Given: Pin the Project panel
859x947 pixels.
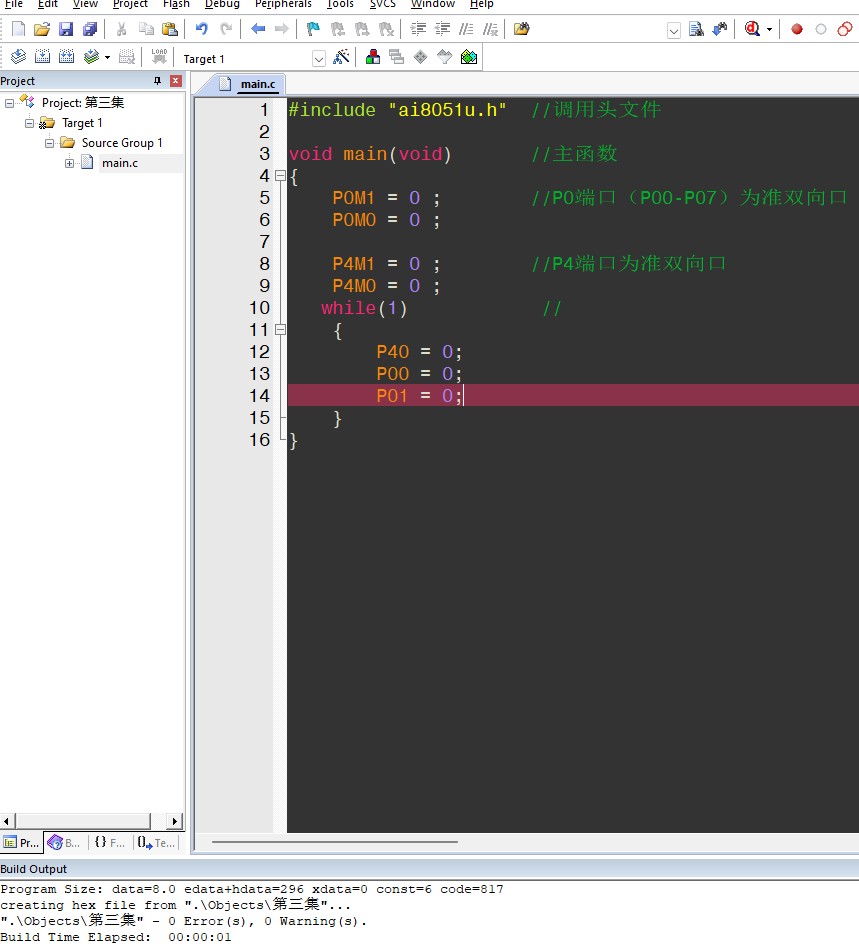Looking at the screenshot, I should (157, 81).
